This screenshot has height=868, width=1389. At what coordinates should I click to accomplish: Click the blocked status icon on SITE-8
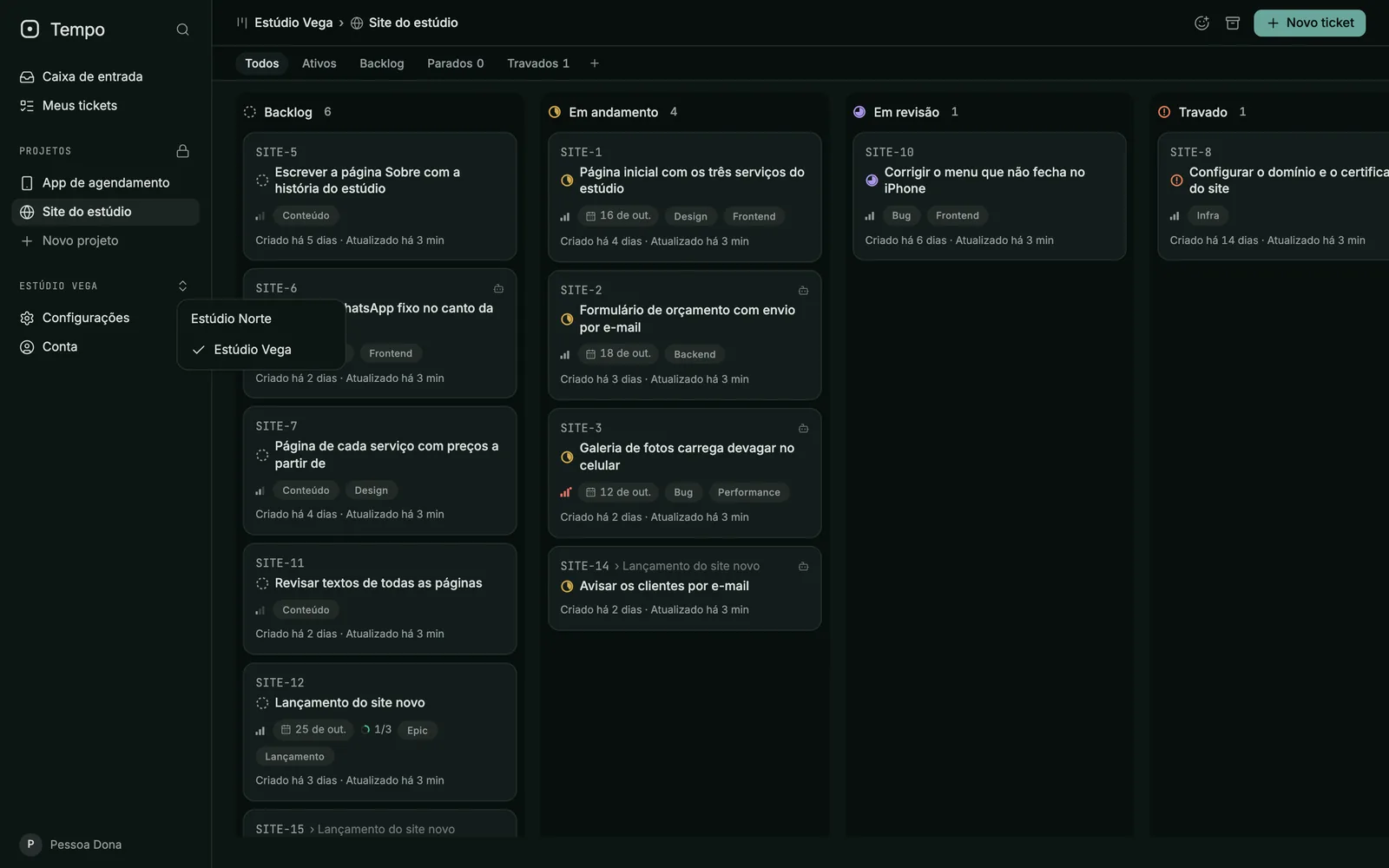click(1176, 181)
